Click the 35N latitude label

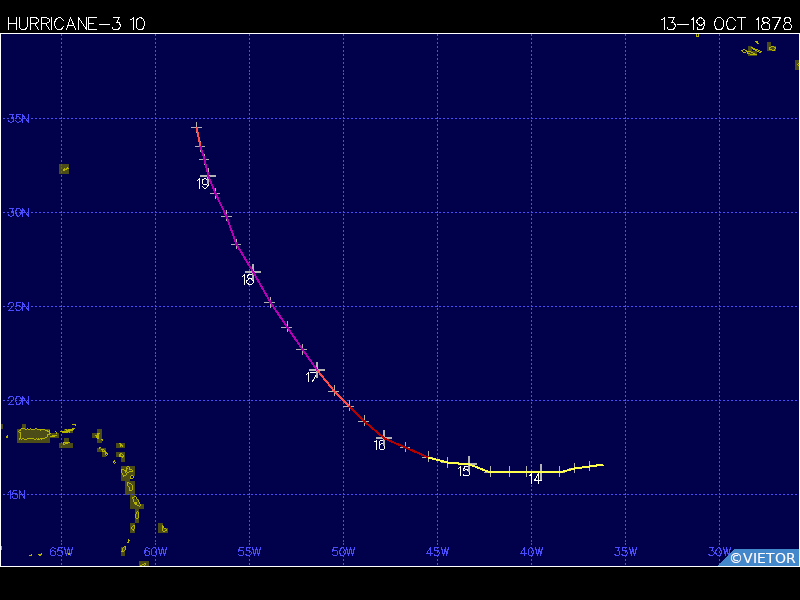(18, 118)
